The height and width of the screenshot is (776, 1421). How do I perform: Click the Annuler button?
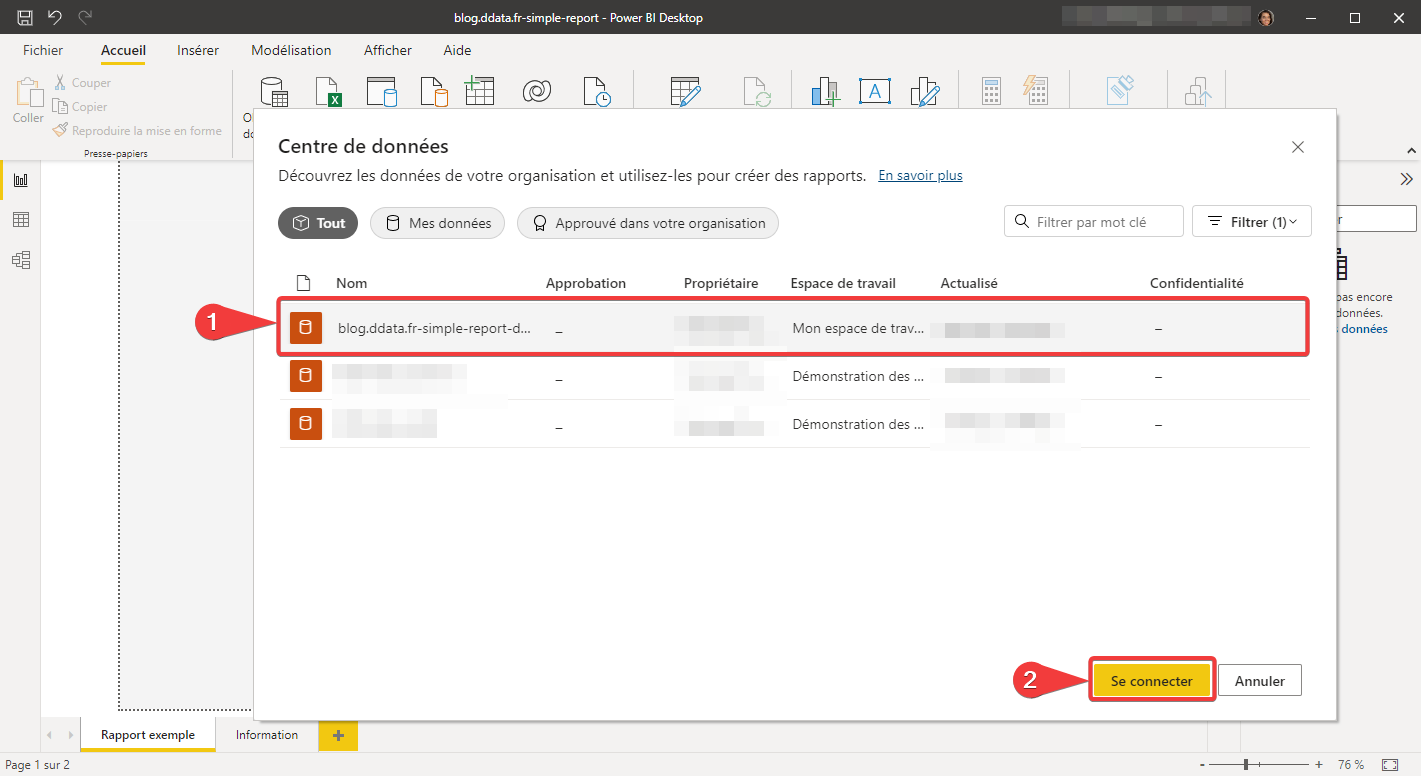point(1260,681)
